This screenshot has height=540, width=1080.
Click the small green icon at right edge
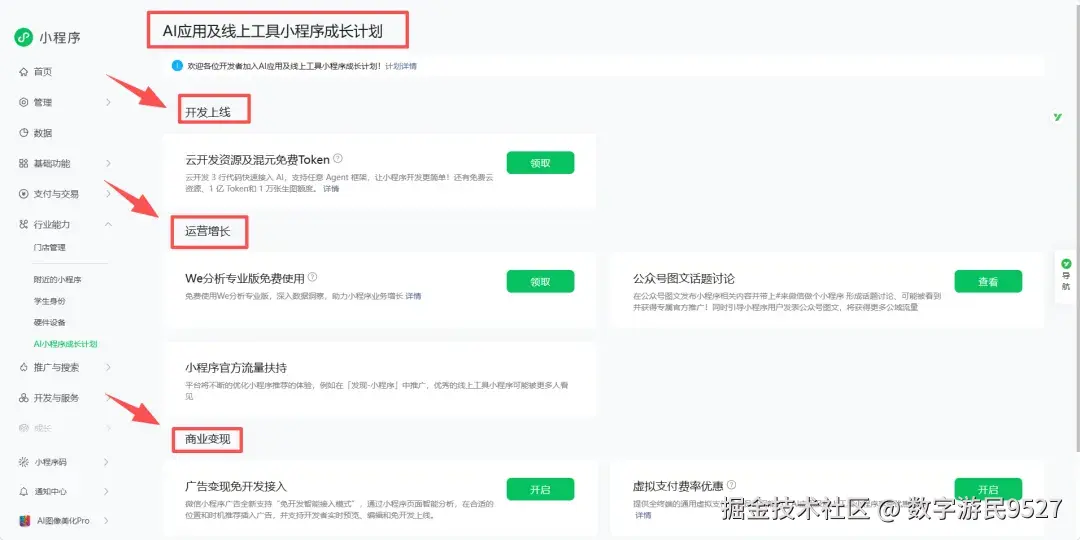click(x=1058, y=117)
